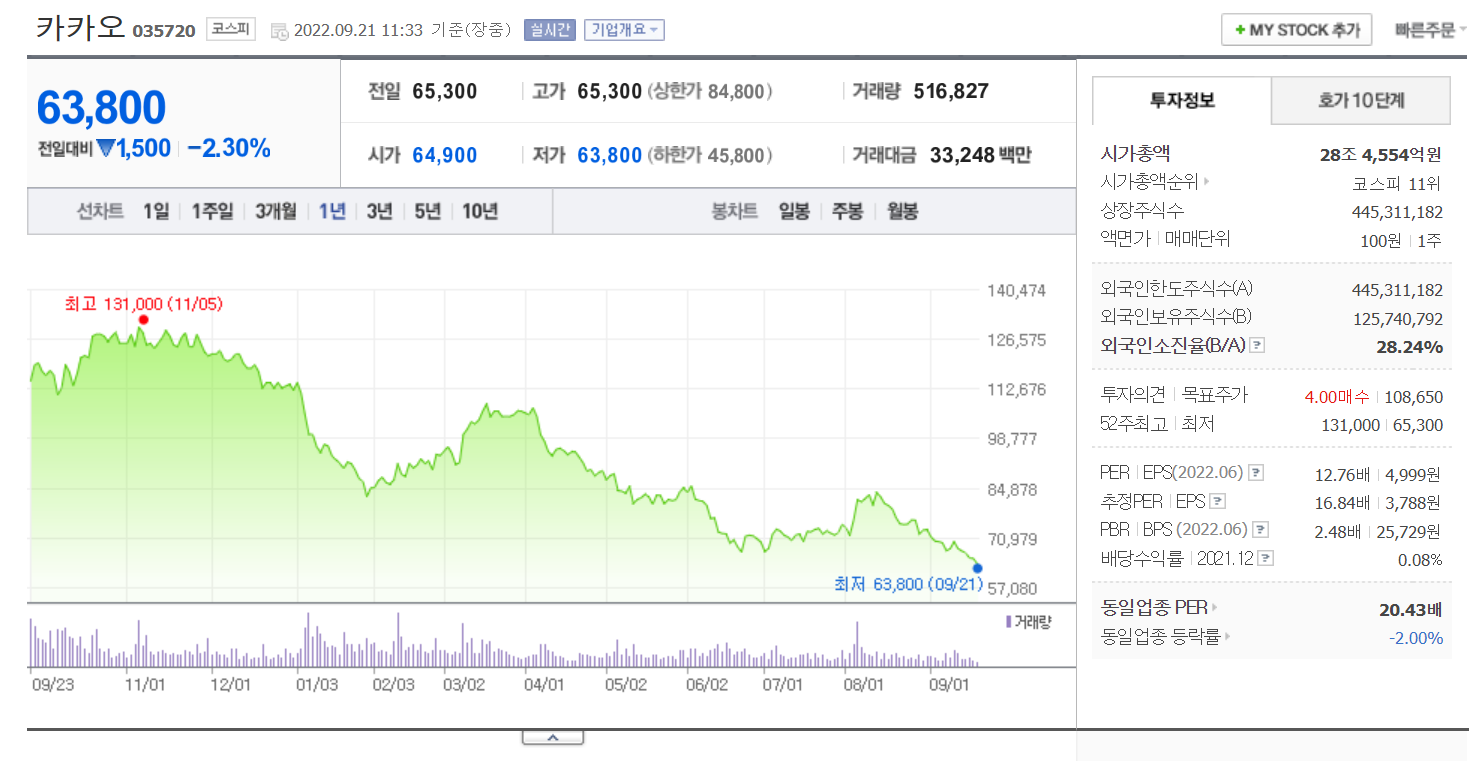
Task: Click the purple 거래량 legend marker
Action: tap(1008, 622)
